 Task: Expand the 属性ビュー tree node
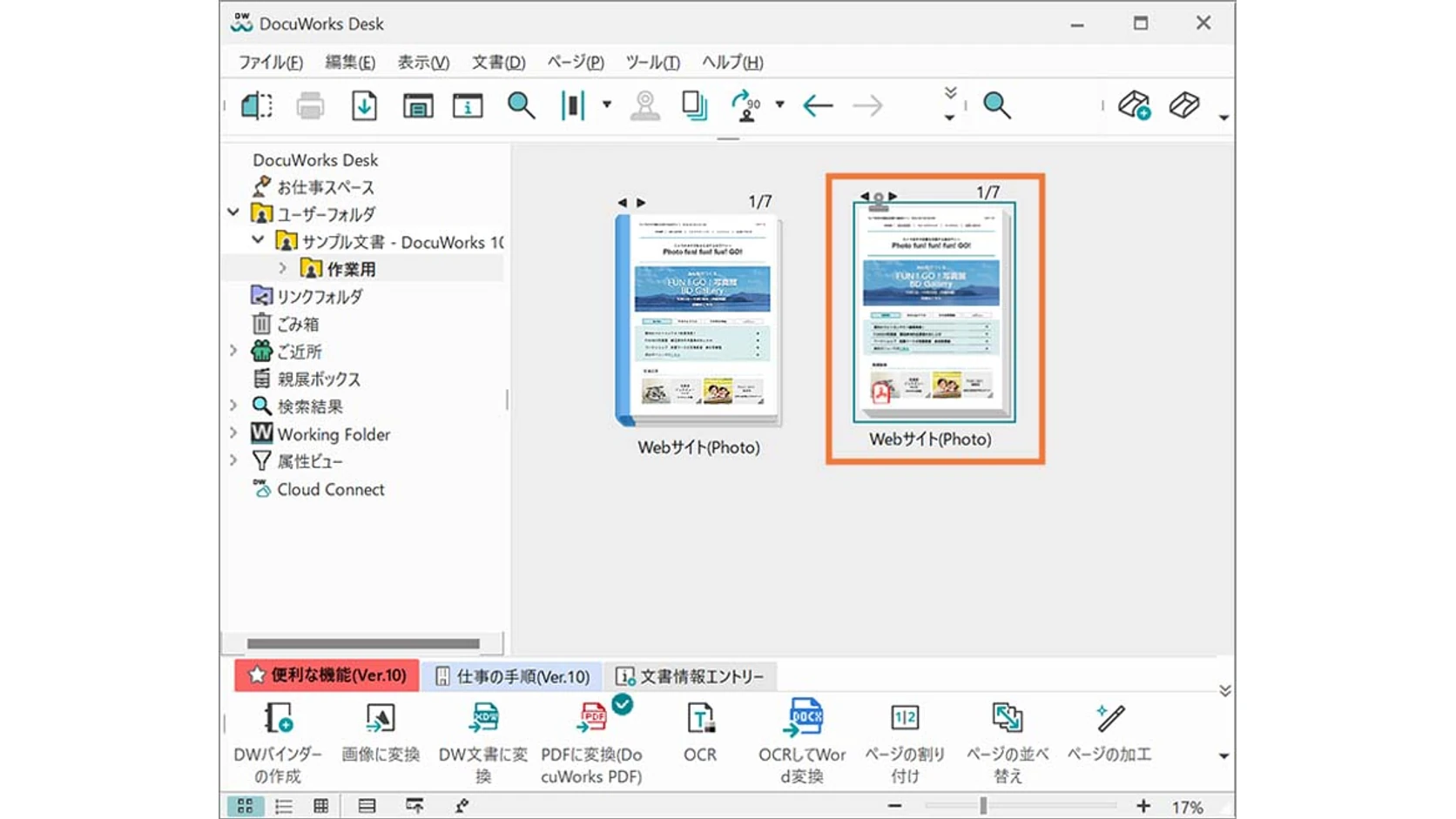pos(233,460)
